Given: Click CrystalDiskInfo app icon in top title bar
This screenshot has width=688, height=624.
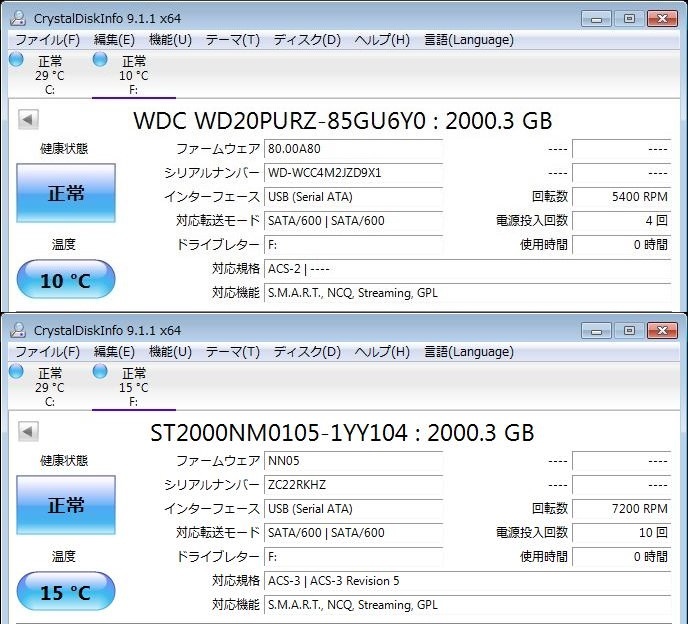Looking at the screenshot, I should [x=18, y=18].
